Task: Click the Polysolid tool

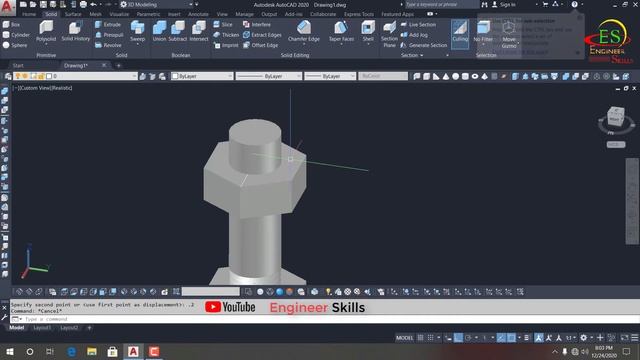Action: (46, 31)
